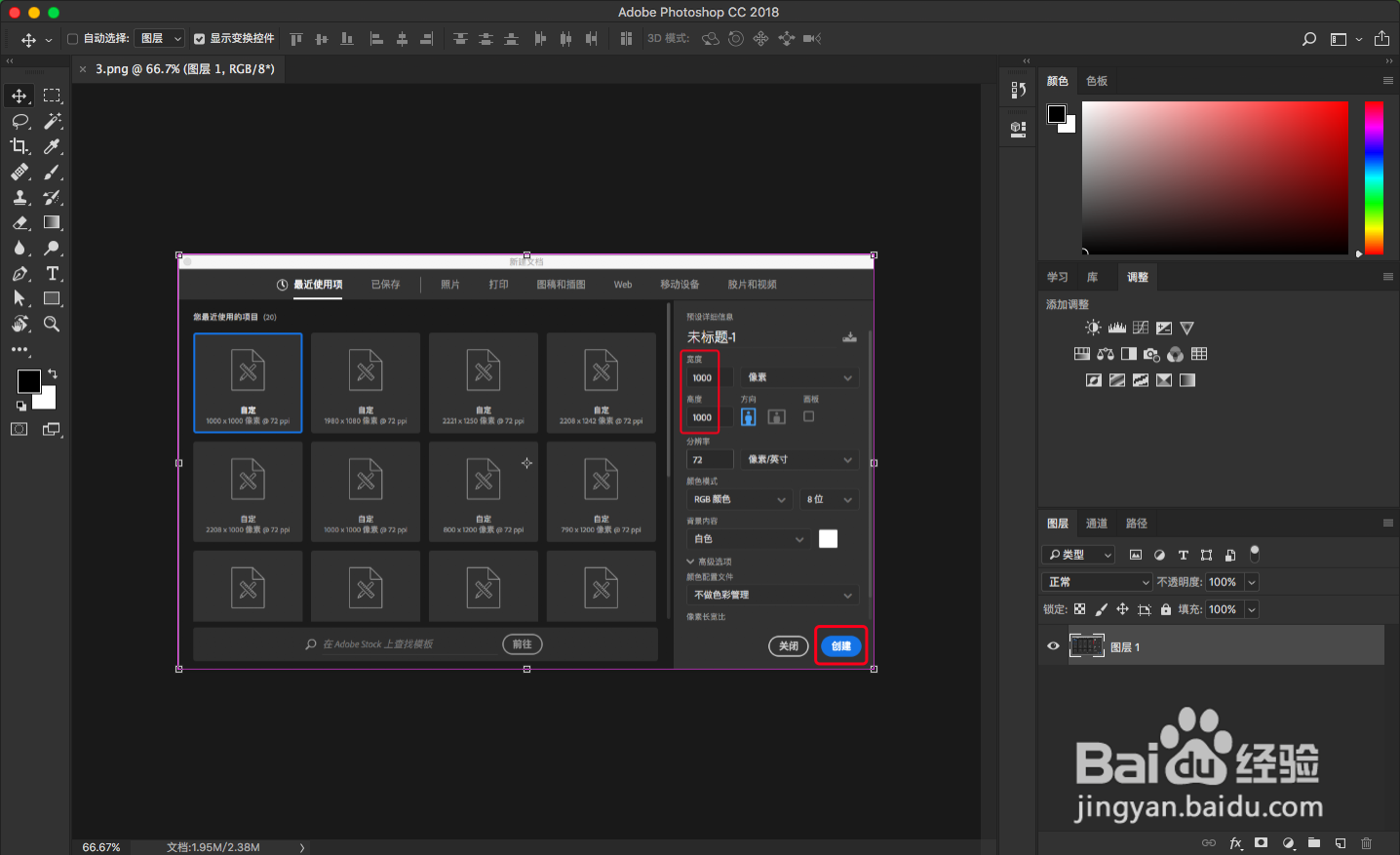The height and width of the screenshot is (855, 1400).
Task: Enable the Auto-Select (自动选择) checkbox
Action: click(x=72, y=39)
